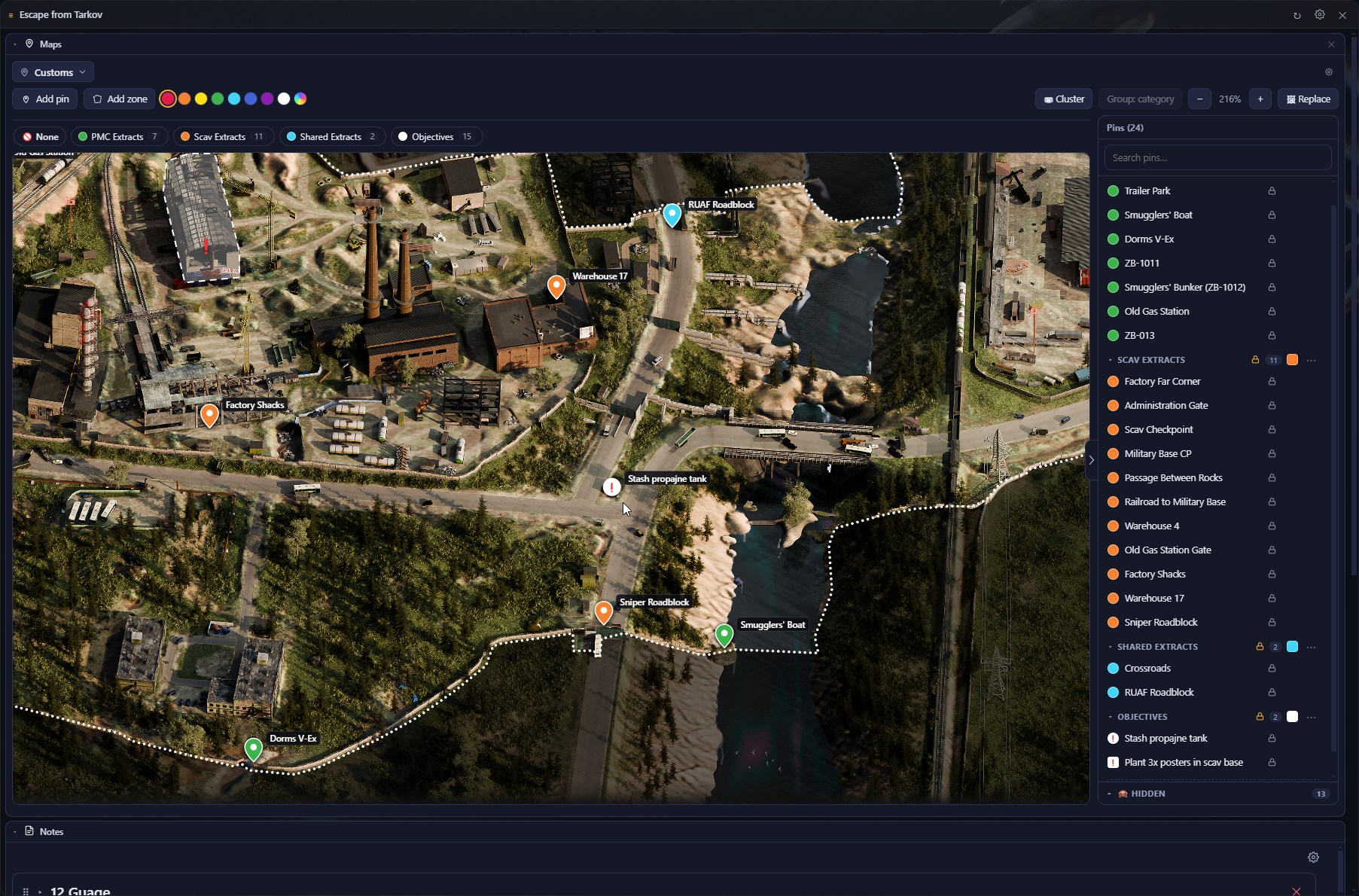Click the Add pin button
This screenshot has width=1359, height=896.
45,99
